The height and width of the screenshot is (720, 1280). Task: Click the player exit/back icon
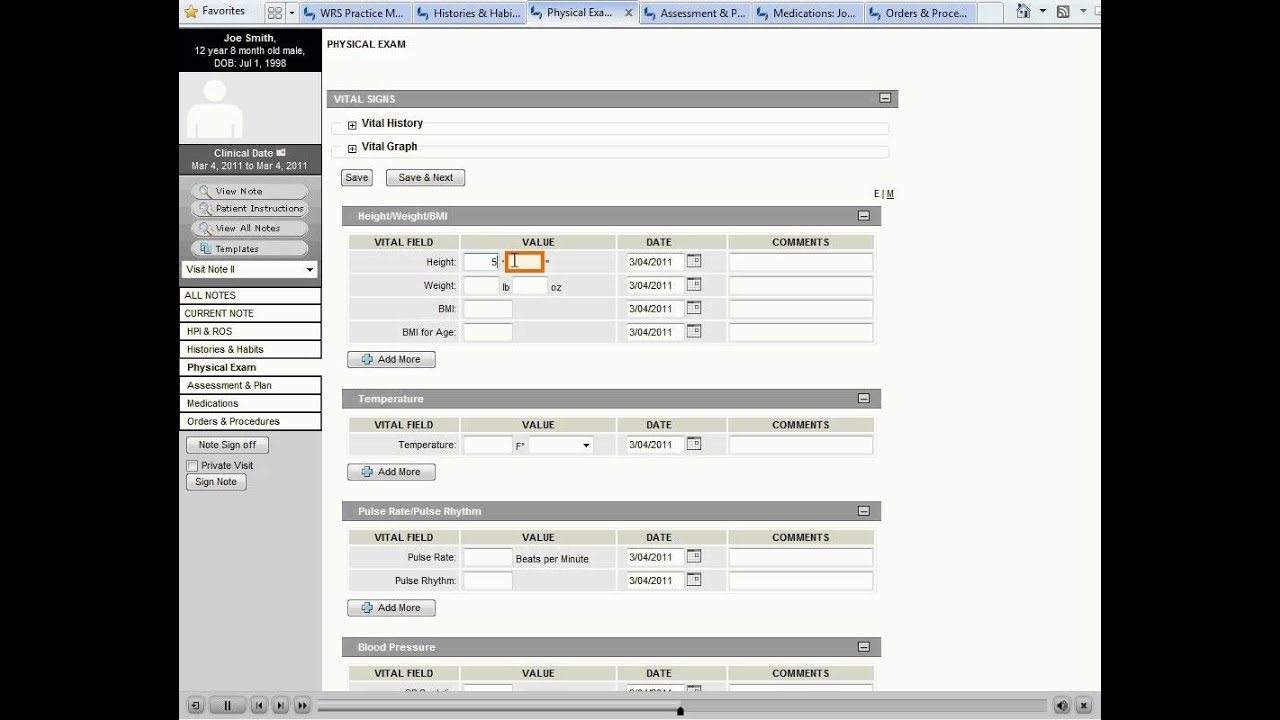(195, 706)
